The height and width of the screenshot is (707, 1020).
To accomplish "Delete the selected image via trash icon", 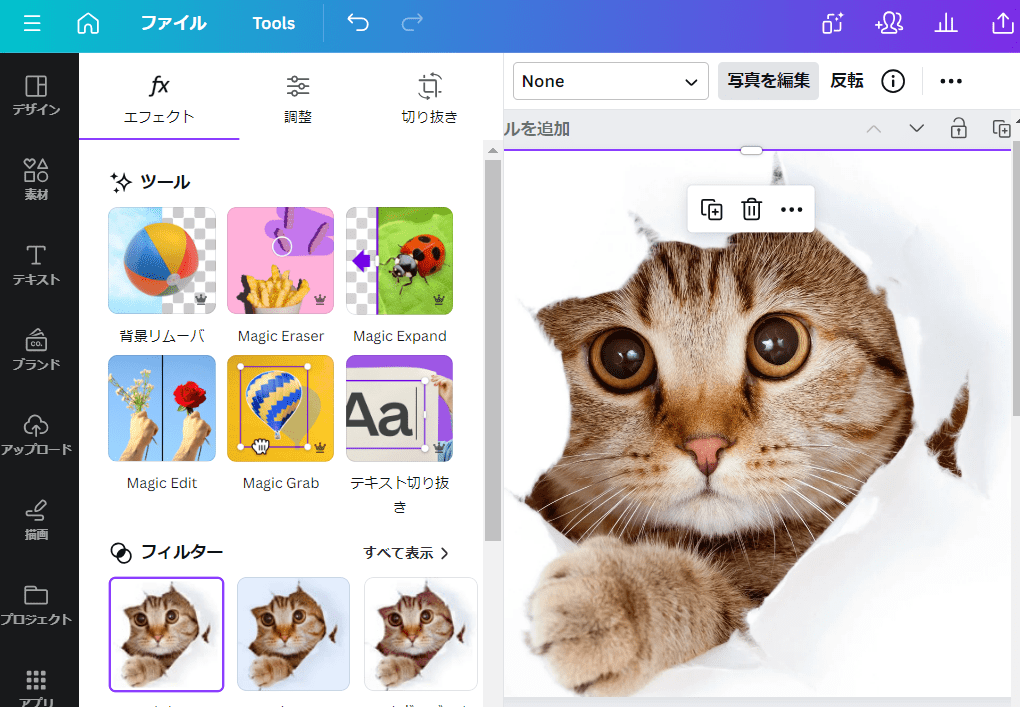I will click(x=751, y=209).
